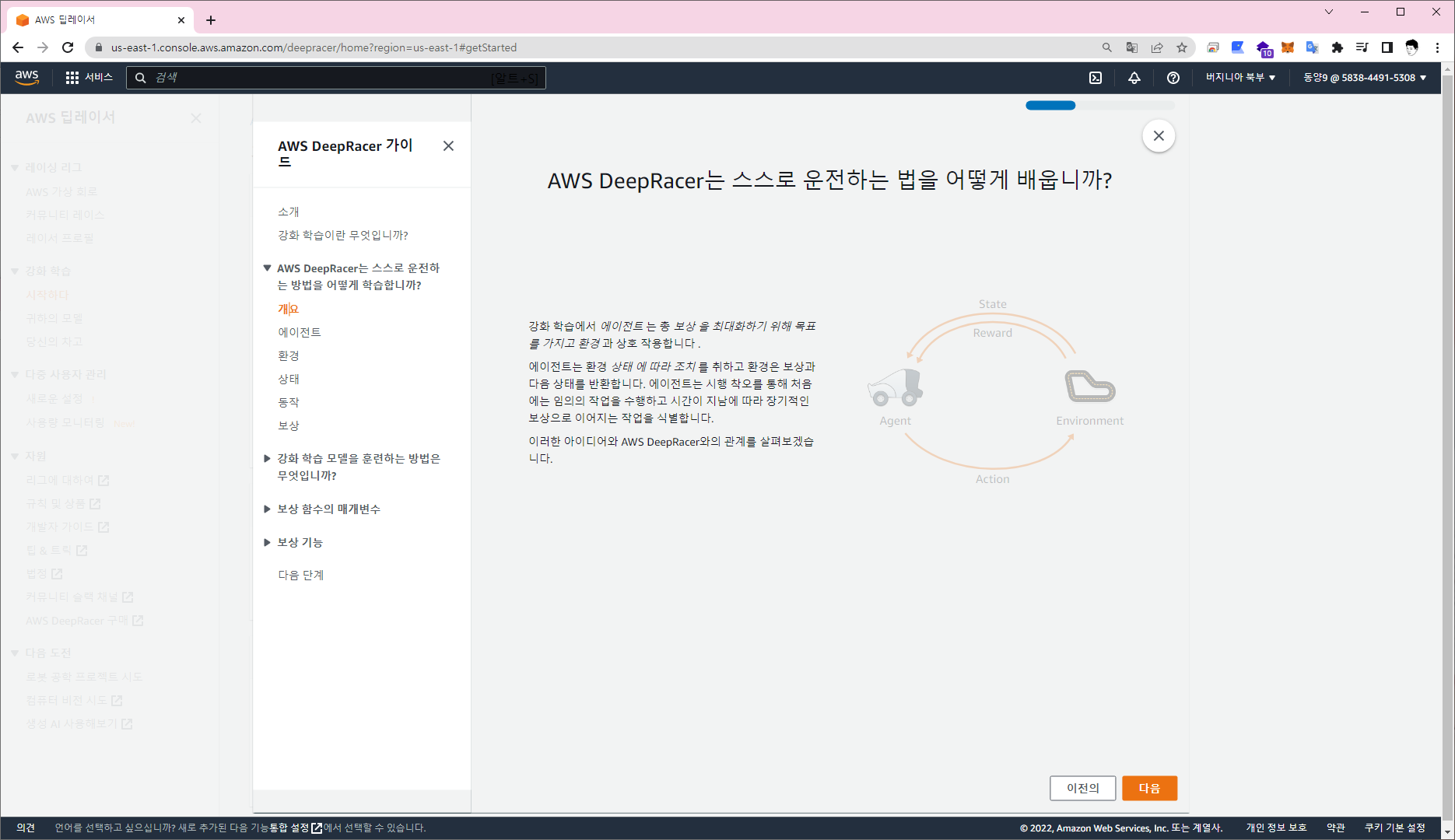This screenshot has height=840, width=1455.
Task: Open the tab search chevron
Action: tap(1329, 12)
